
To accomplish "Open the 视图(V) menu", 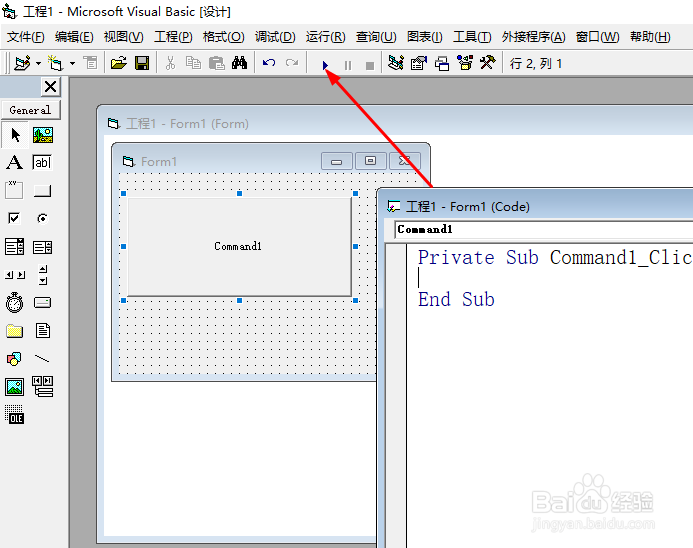I will point(124,37).
